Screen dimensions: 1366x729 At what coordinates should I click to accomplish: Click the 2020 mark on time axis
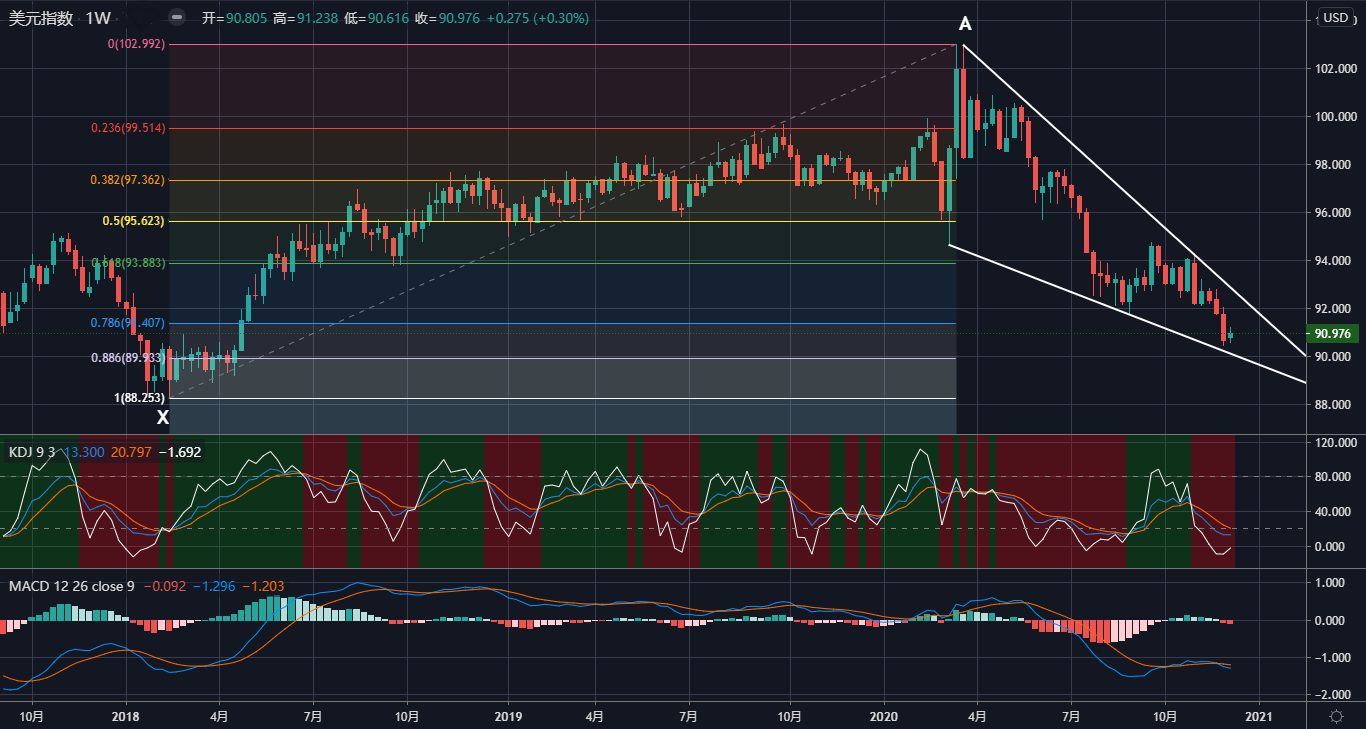(x=883, y=716)
